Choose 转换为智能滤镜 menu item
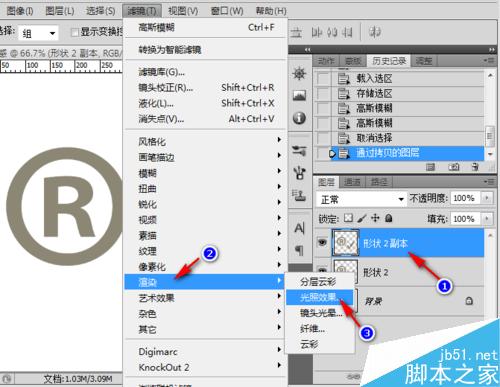This screenshot has height=387, width=500. coord(205,50)
